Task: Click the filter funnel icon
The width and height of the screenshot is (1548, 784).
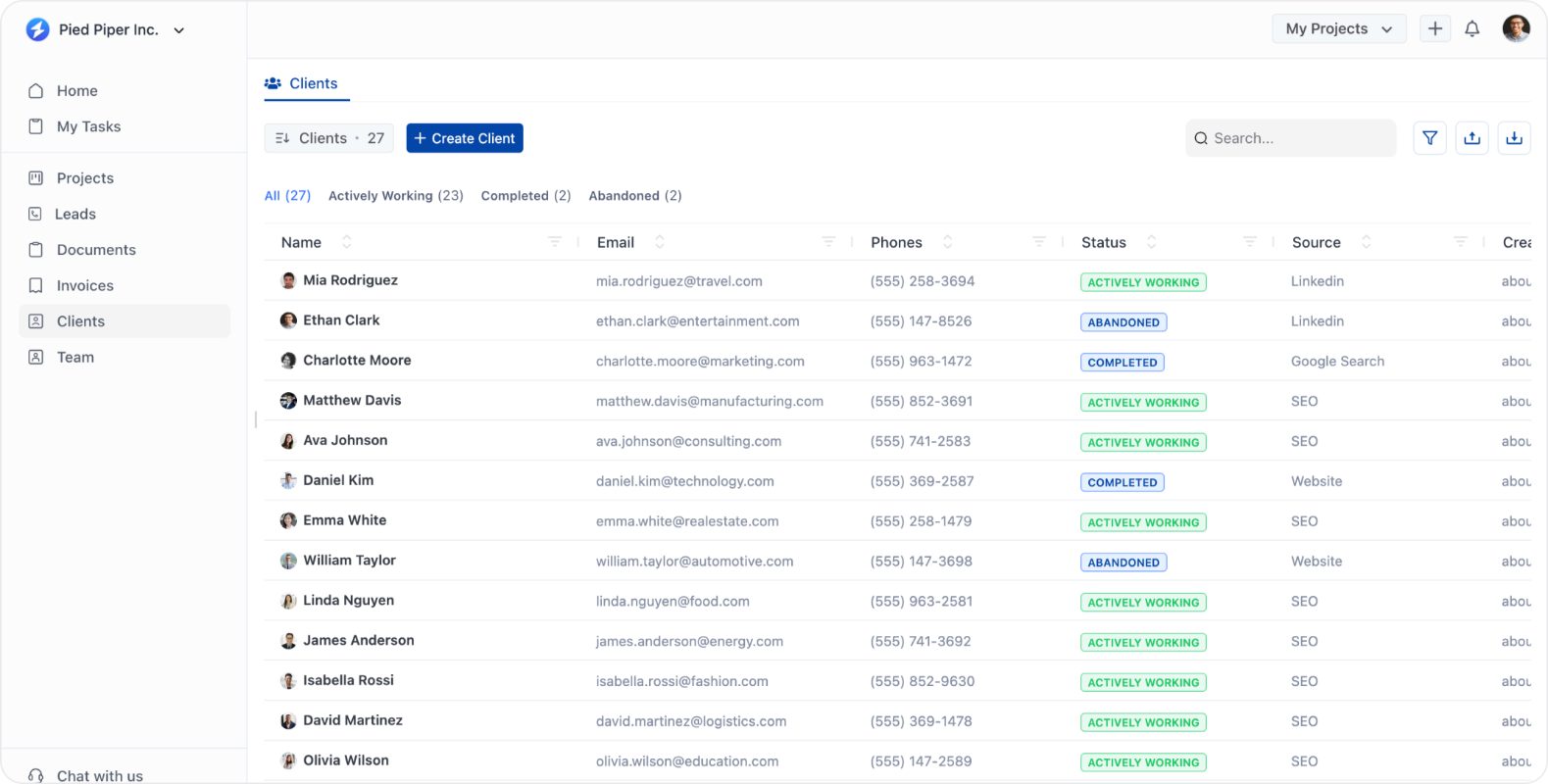Action: [x=1429, y=138]
